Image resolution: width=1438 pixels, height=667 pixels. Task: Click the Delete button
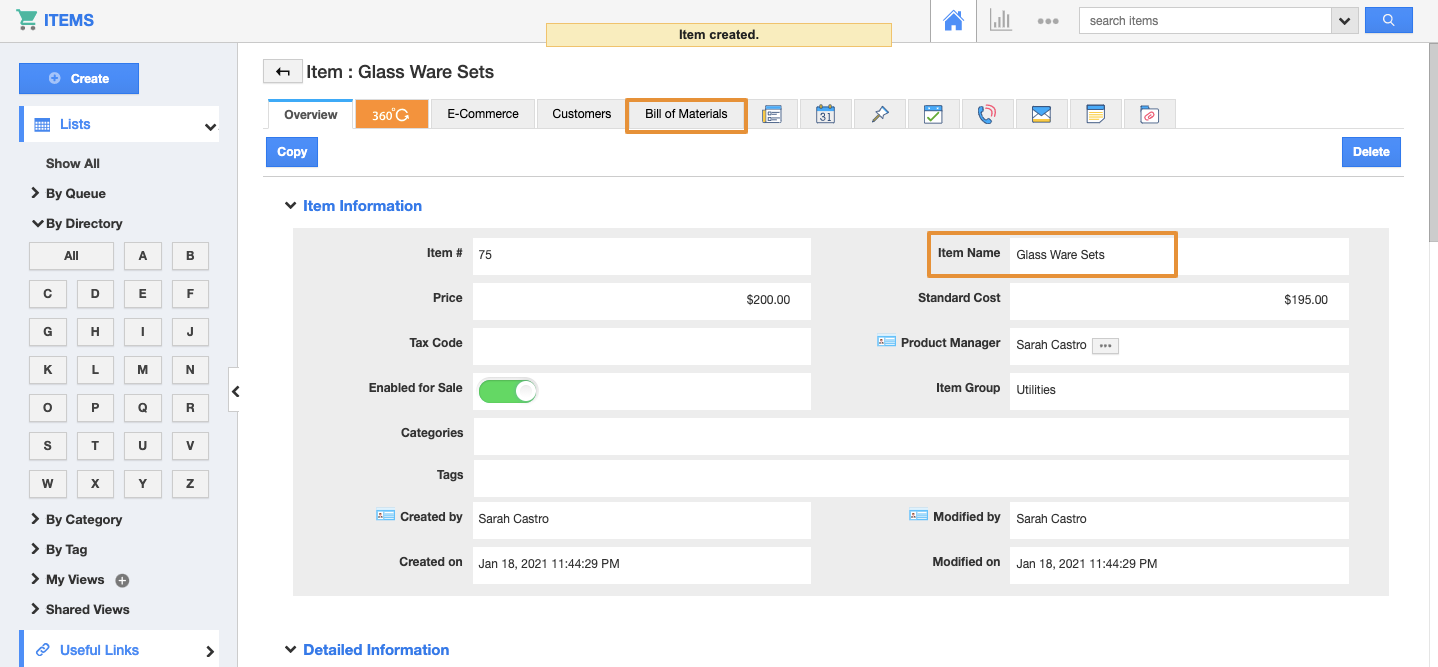coord(1371,152)
